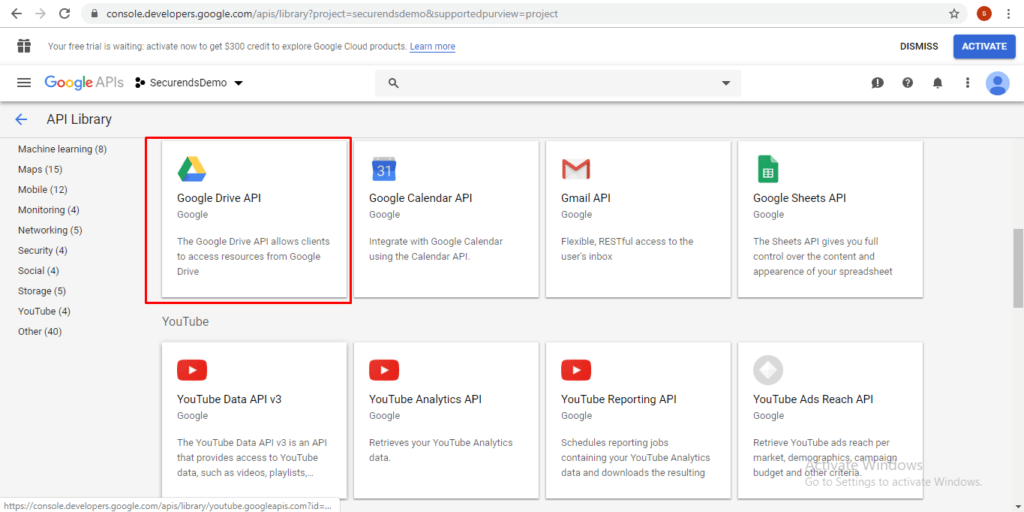Filter by Other (40) category
This screenshot has height=512, width=1024.
40,331
